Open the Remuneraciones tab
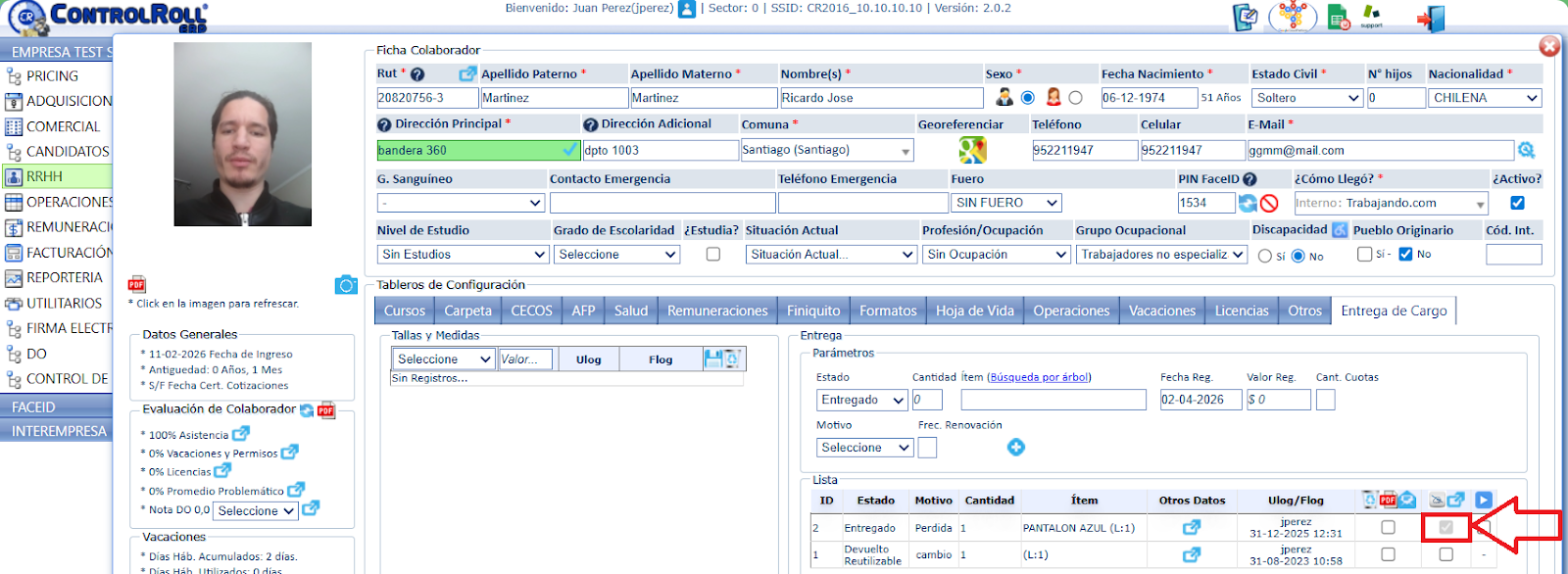The width and height of the screenshot is (1568, 574). point(717,311)
